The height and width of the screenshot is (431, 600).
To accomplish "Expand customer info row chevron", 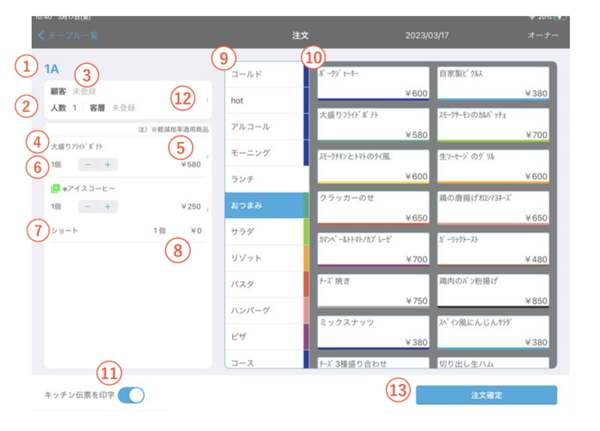I will (x=207, y=100).
